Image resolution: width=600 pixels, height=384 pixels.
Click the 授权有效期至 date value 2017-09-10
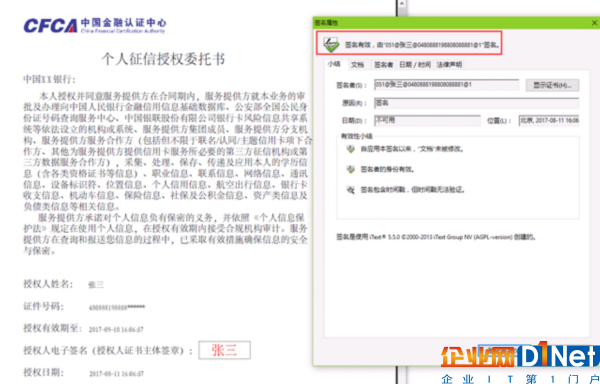point(116,329)
